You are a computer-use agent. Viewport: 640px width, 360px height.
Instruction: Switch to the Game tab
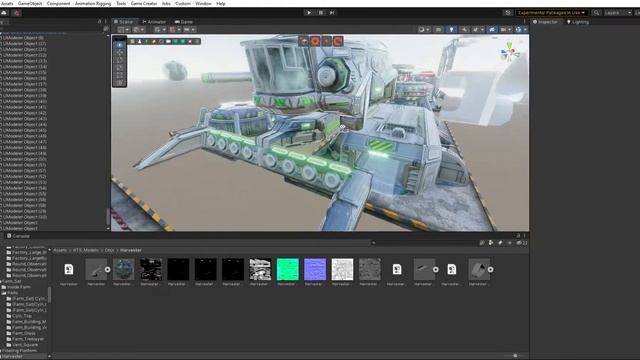[x=184, y=22]
